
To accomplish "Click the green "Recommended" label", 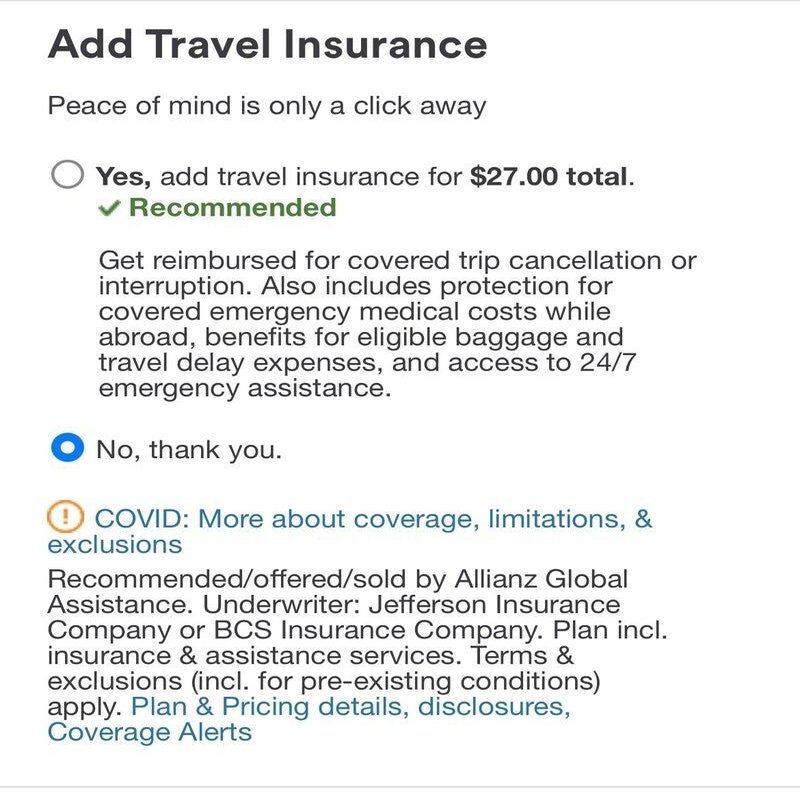I will tap(232, 208).
